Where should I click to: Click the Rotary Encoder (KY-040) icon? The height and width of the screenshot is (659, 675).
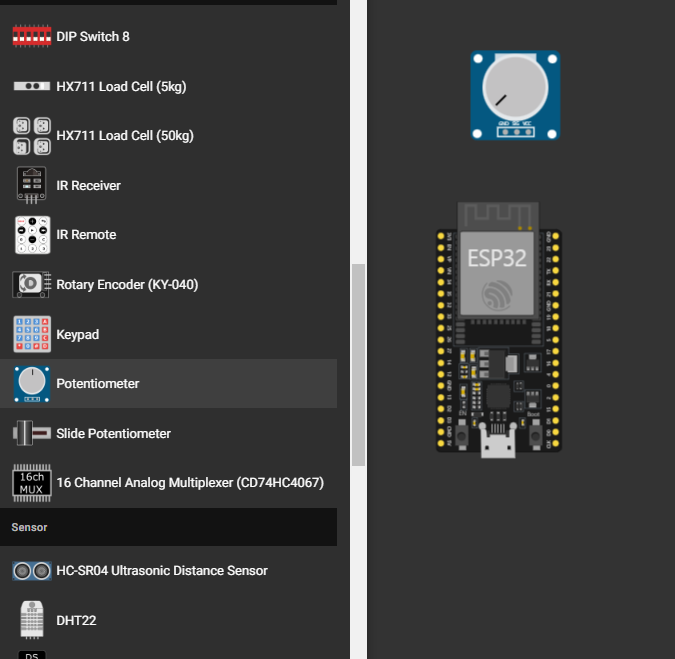point(32,285)
